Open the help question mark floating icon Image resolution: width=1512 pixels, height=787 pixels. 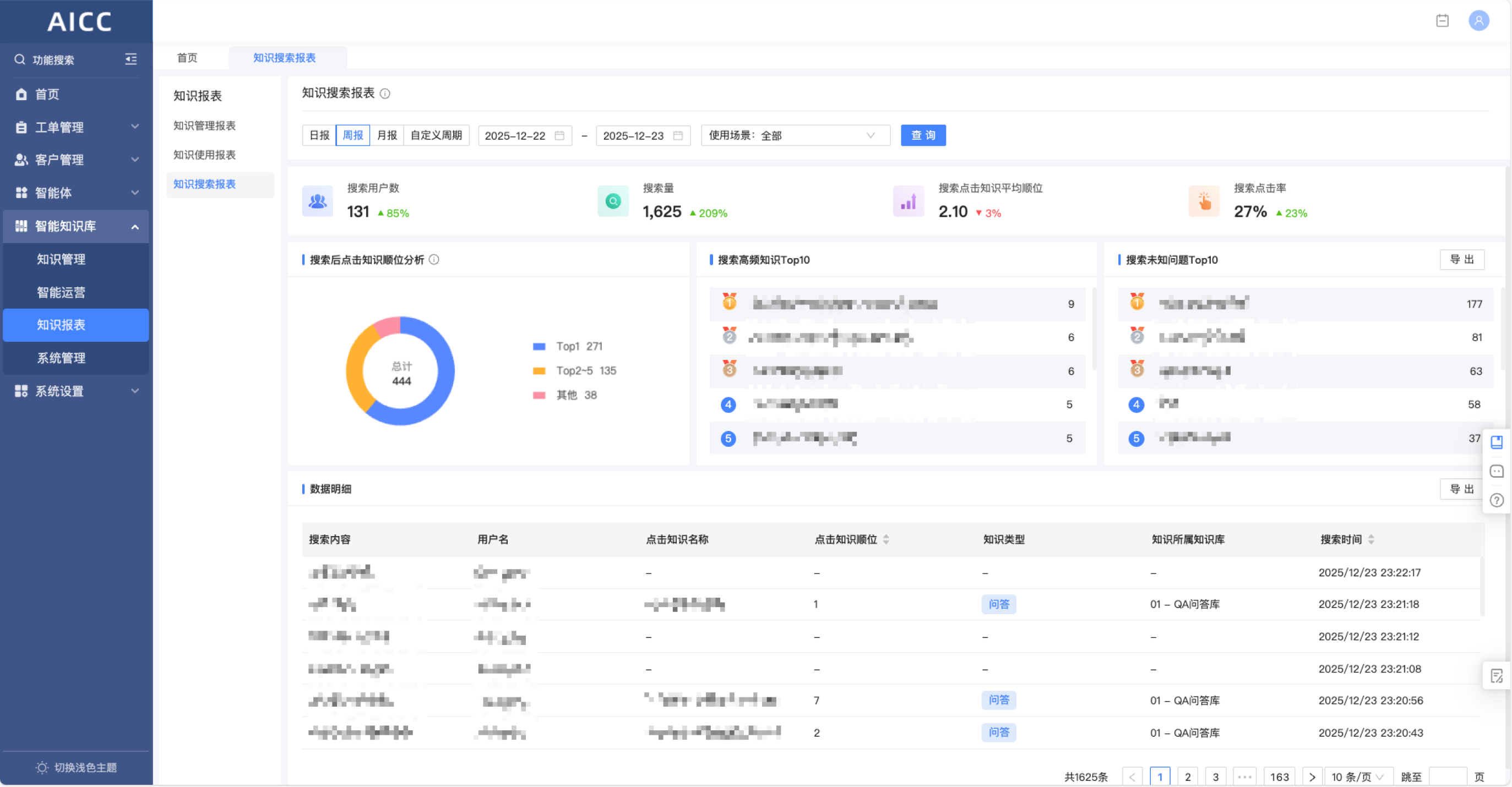1496,501
